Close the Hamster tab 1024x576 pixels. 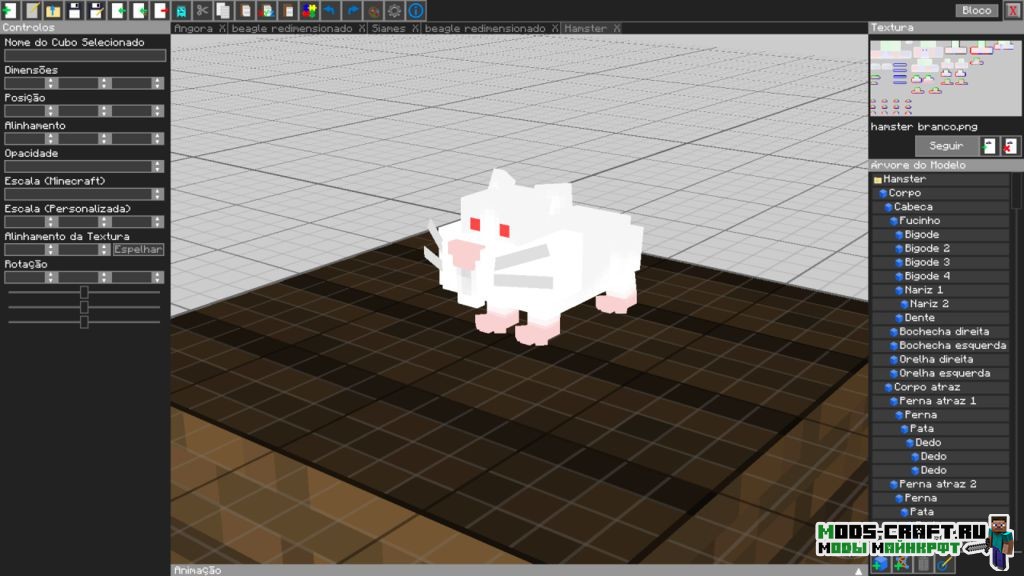click(x=616, y=28)
